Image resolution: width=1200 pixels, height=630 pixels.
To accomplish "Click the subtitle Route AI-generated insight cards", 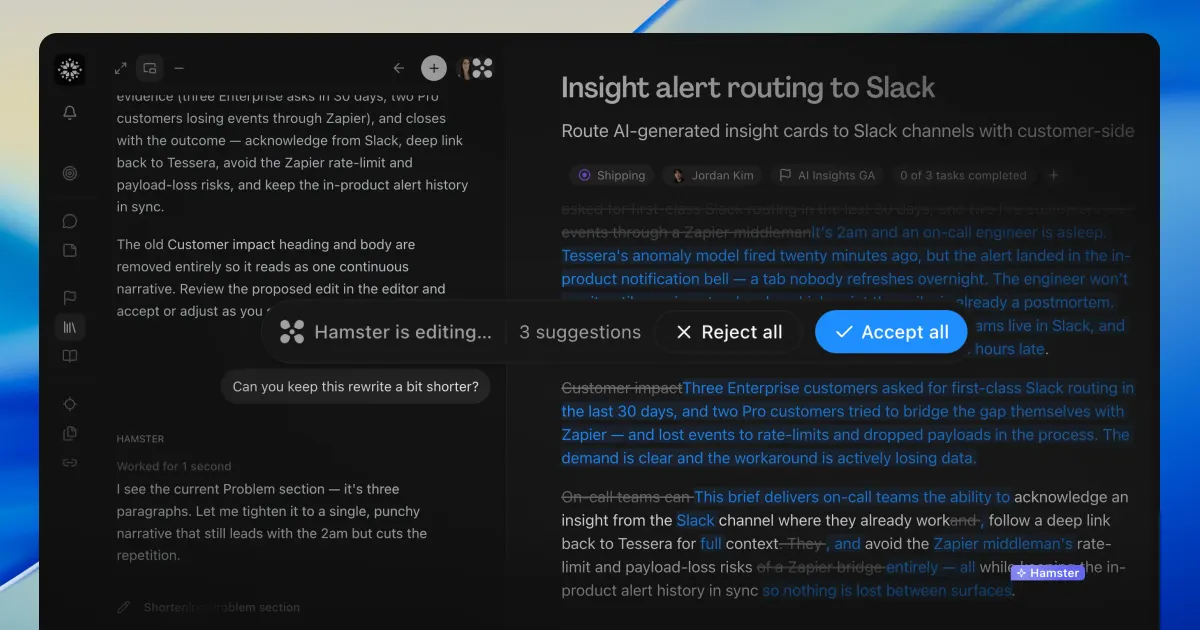I will click(x=848, y=131).
